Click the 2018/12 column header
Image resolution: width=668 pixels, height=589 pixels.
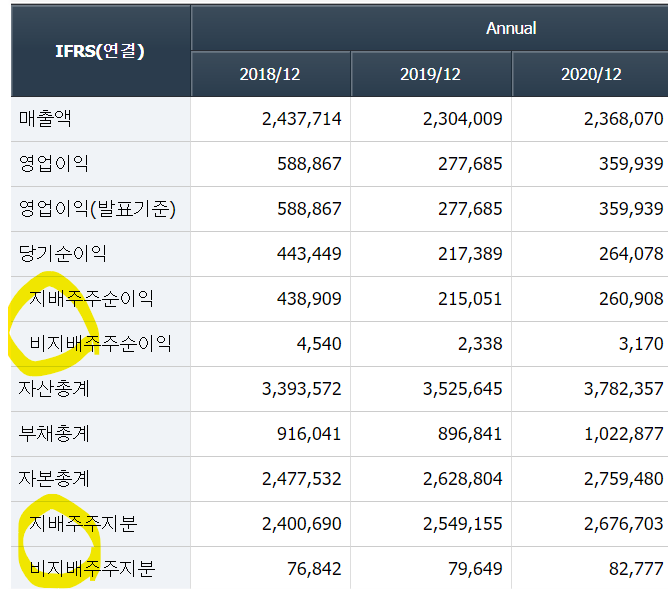[270, 74]
